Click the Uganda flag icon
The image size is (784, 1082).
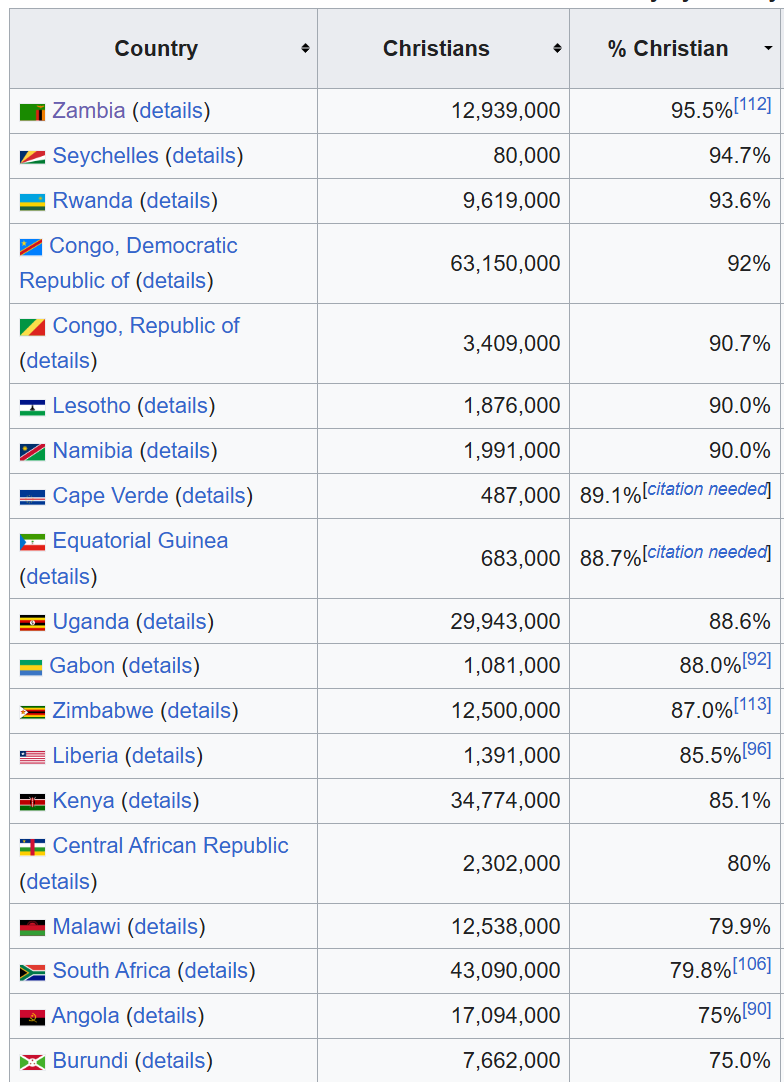(32, 623)
